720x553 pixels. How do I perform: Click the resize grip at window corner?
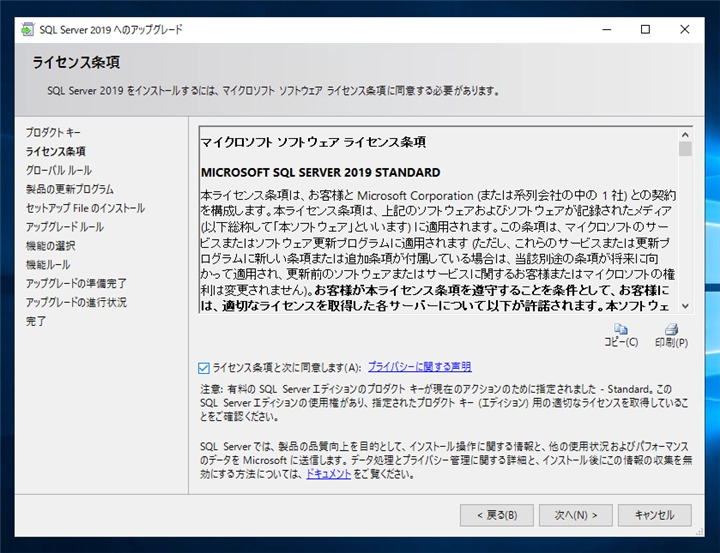(x=699, y=532)
